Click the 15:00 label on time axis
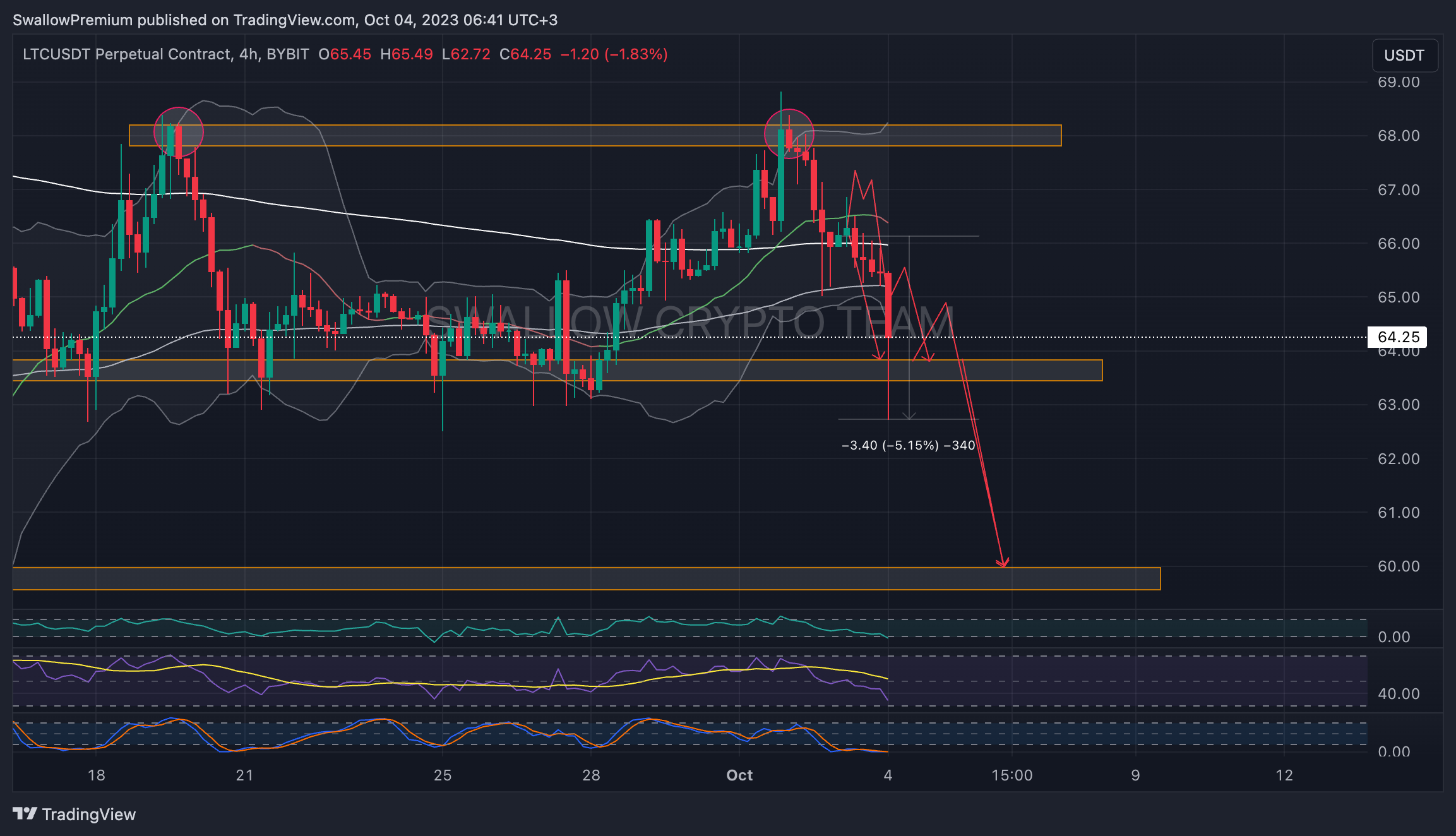This screenshot has width=1456, height=836. tap(1012, 775)
